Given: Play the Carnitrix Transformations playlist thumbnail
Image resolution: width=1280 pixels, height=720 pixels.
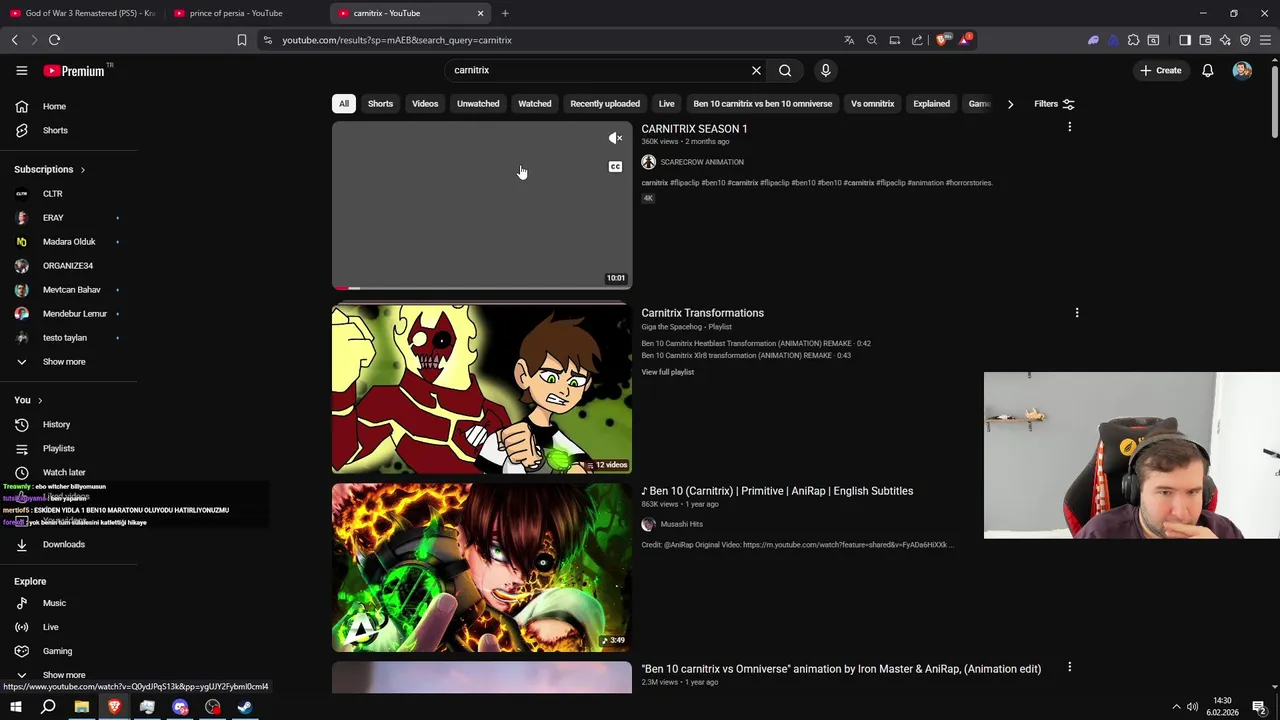Looking at the screenshot, I should (482, 389).
